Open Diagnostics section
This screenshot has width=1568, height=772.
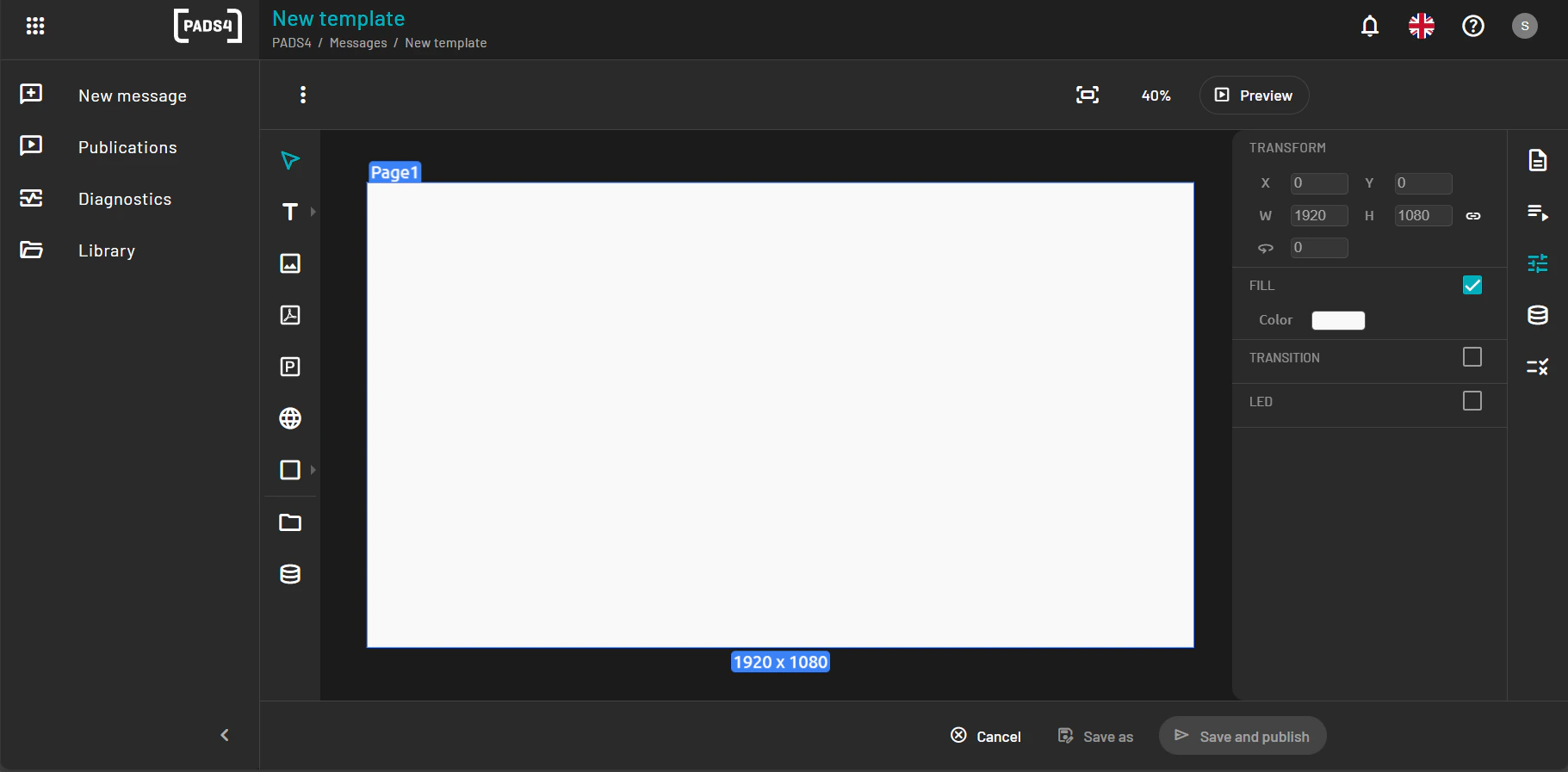coord(129,198)
